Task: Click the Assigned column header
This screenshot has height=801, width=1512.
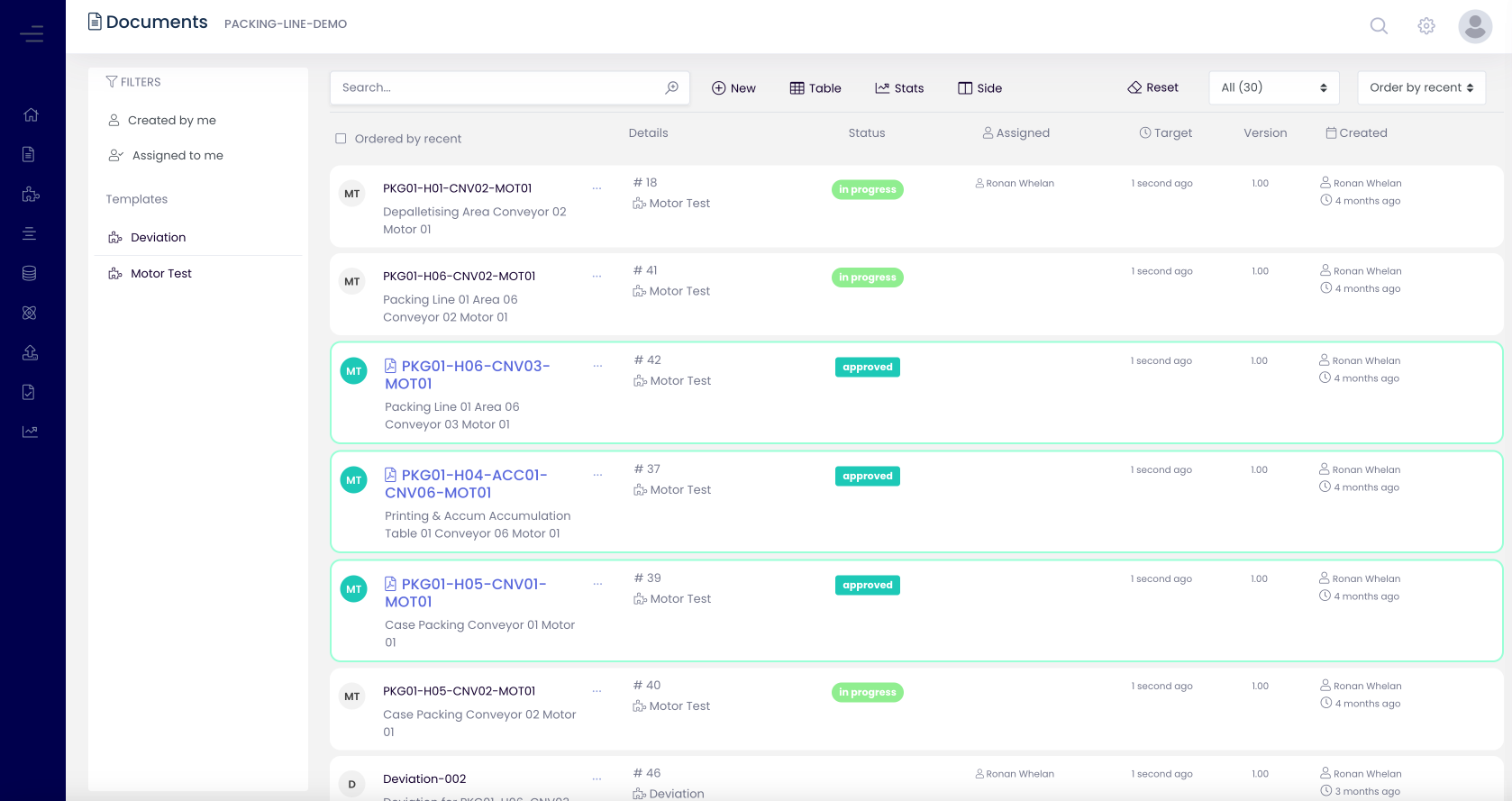Action: click(x=1016, y=132)
